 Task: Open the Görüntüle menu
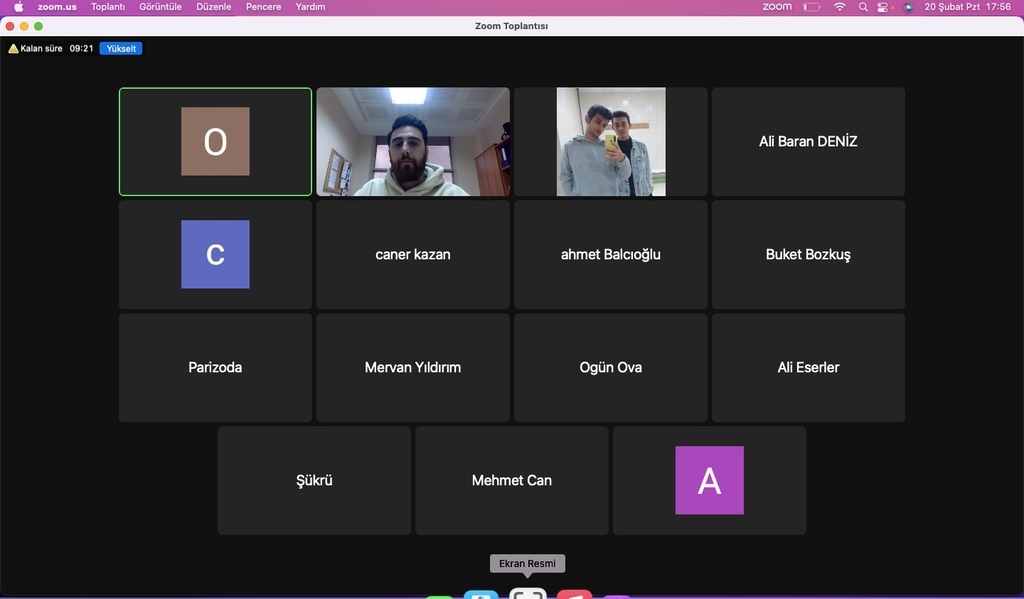pos(160,7)
